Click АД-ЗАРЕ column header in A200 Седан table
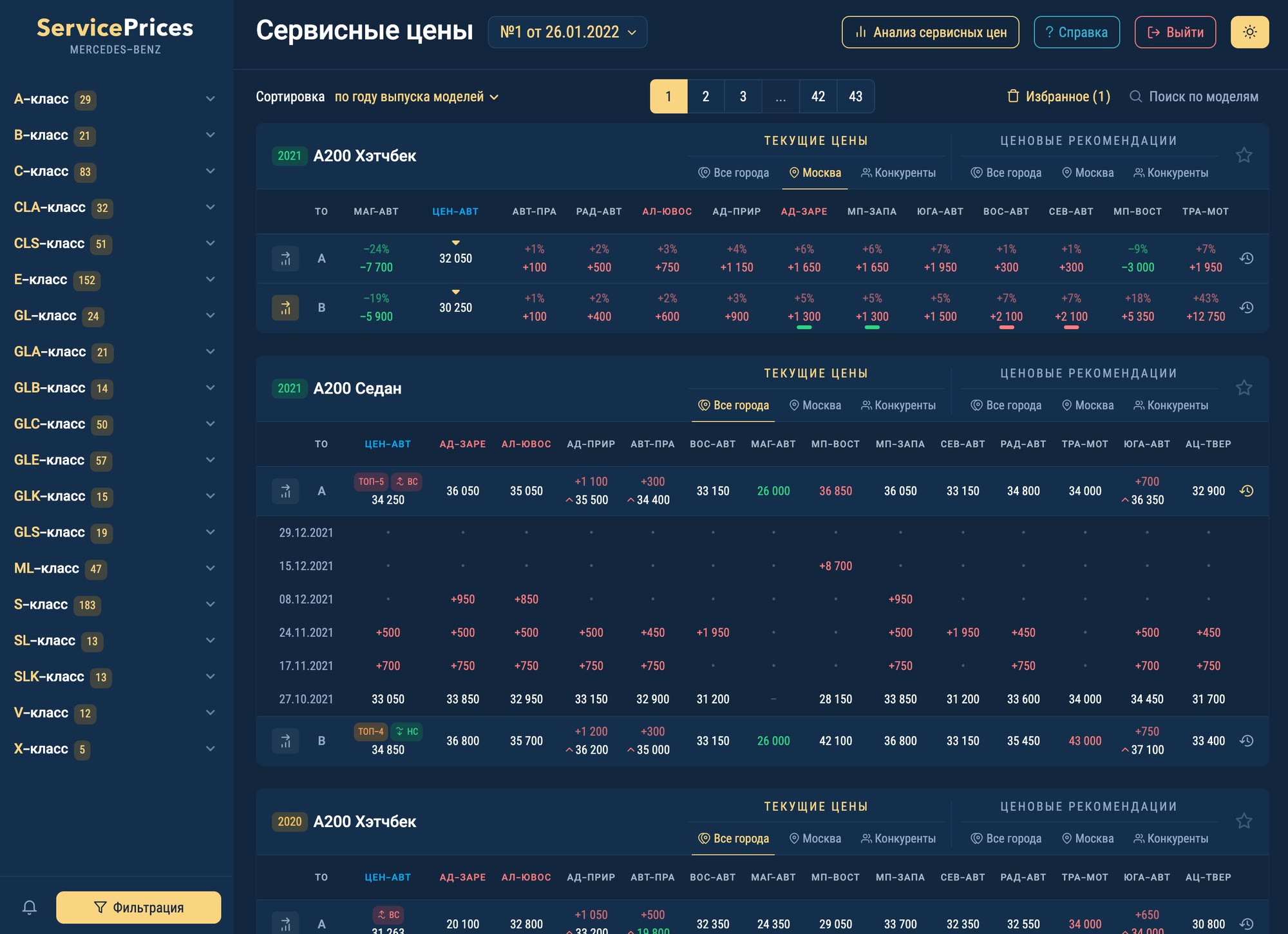 (462, 444)
